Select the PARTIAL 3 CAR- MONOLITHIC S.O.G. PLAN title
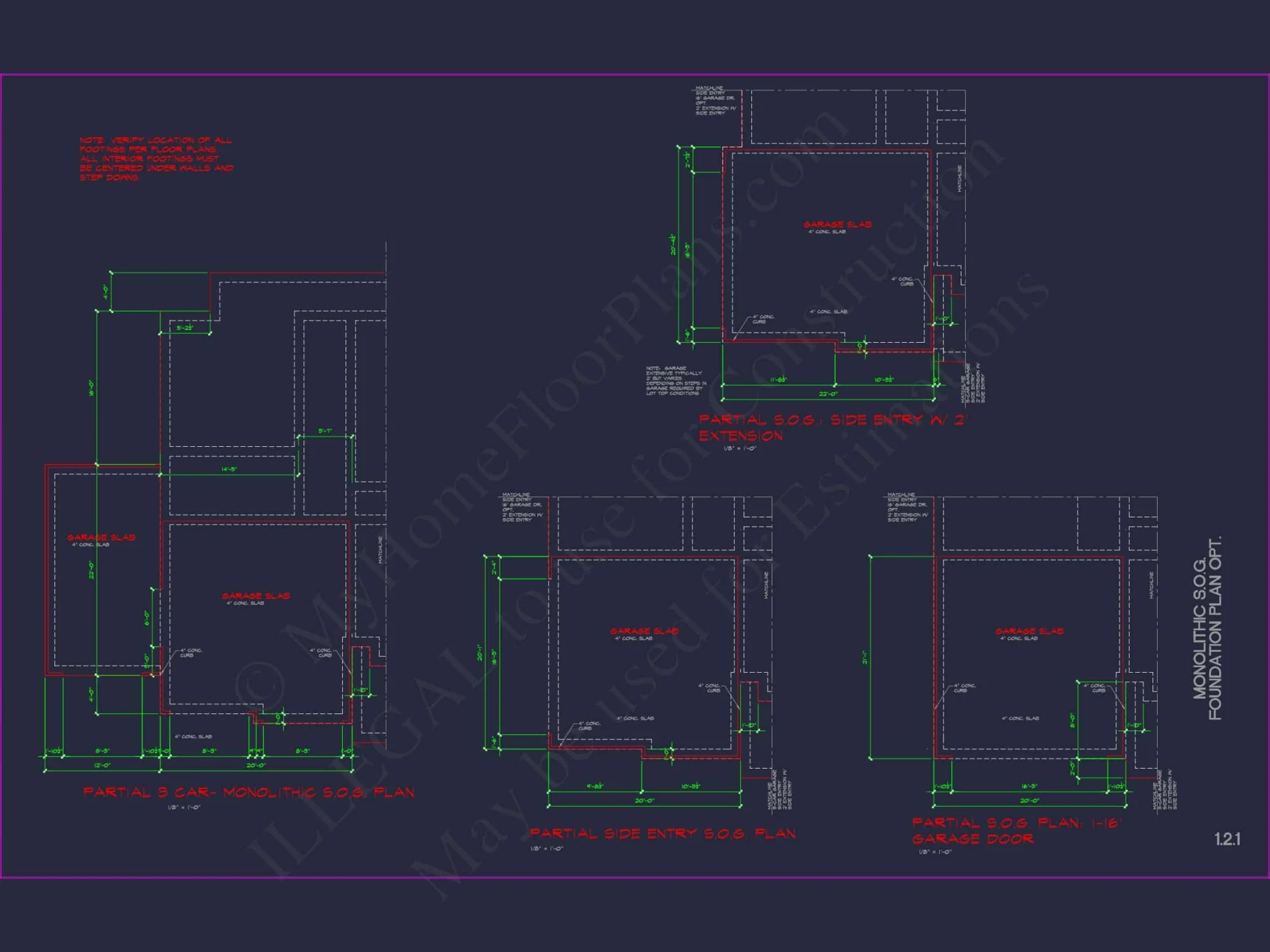Viewport: 1270px width, 952px height. 250,791
